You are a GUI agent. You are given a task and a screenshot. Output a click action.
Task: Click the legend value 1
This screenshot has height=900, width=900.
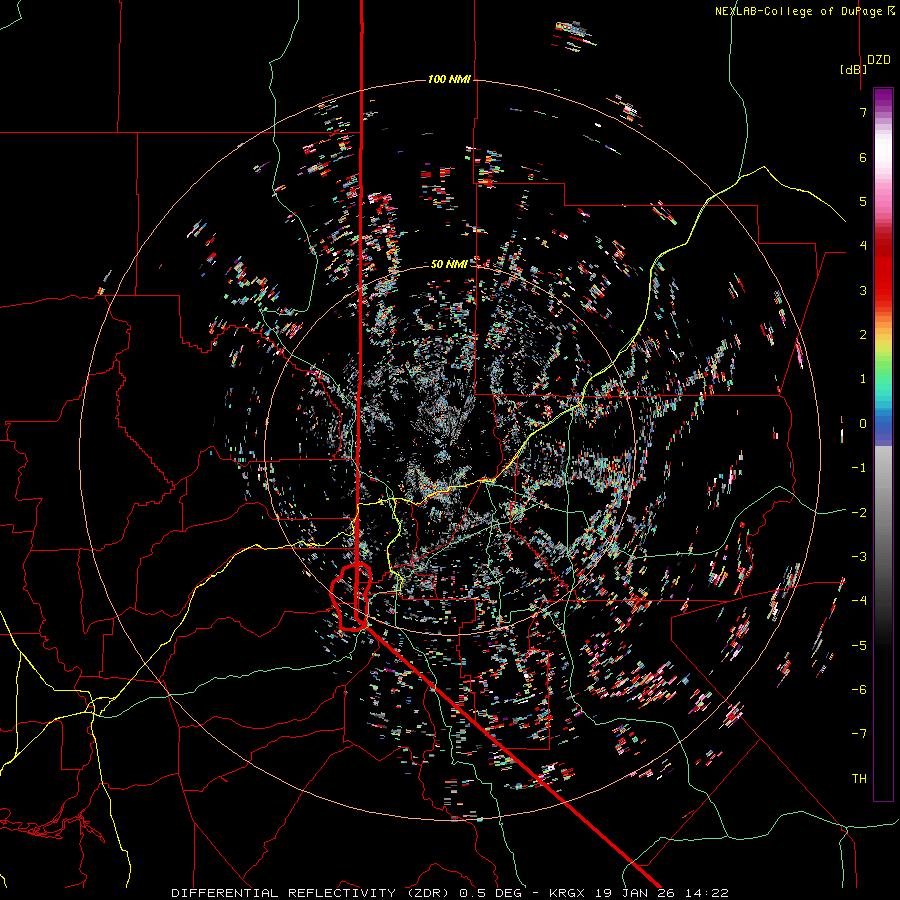[863, 379]
